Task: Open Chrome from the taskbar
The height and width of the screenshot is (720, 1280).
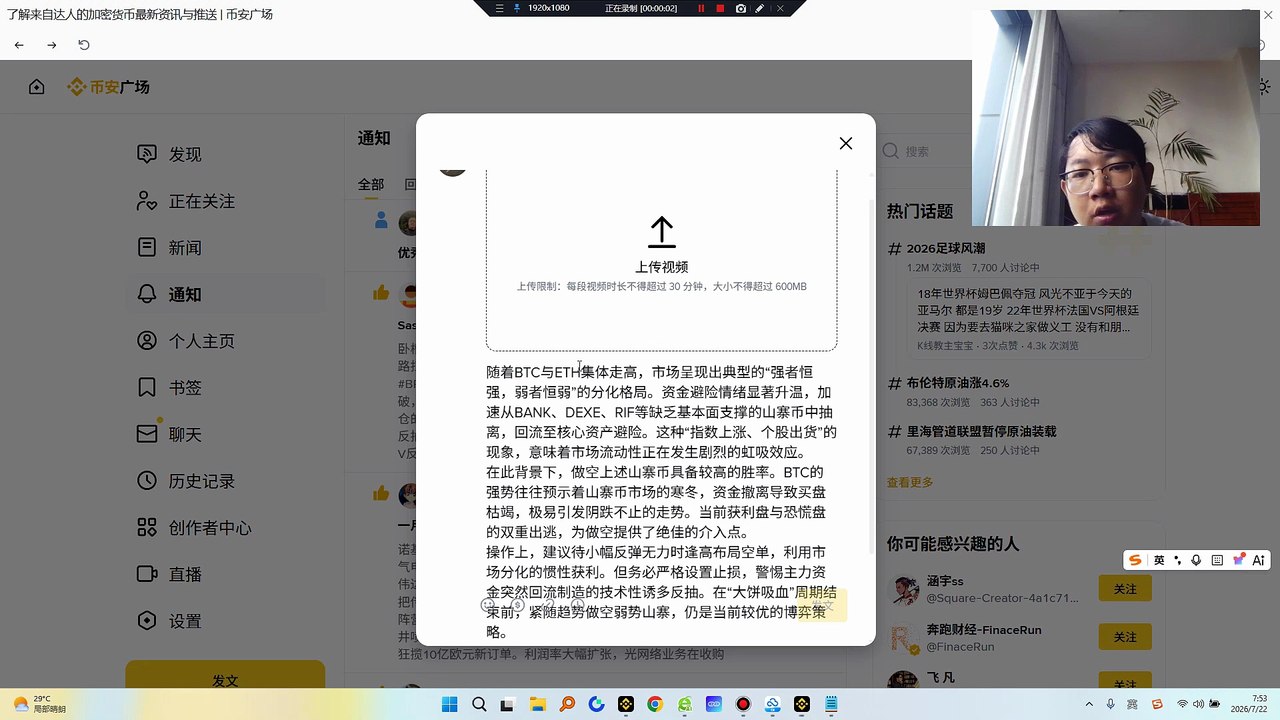Action: [x=655, y=704]
